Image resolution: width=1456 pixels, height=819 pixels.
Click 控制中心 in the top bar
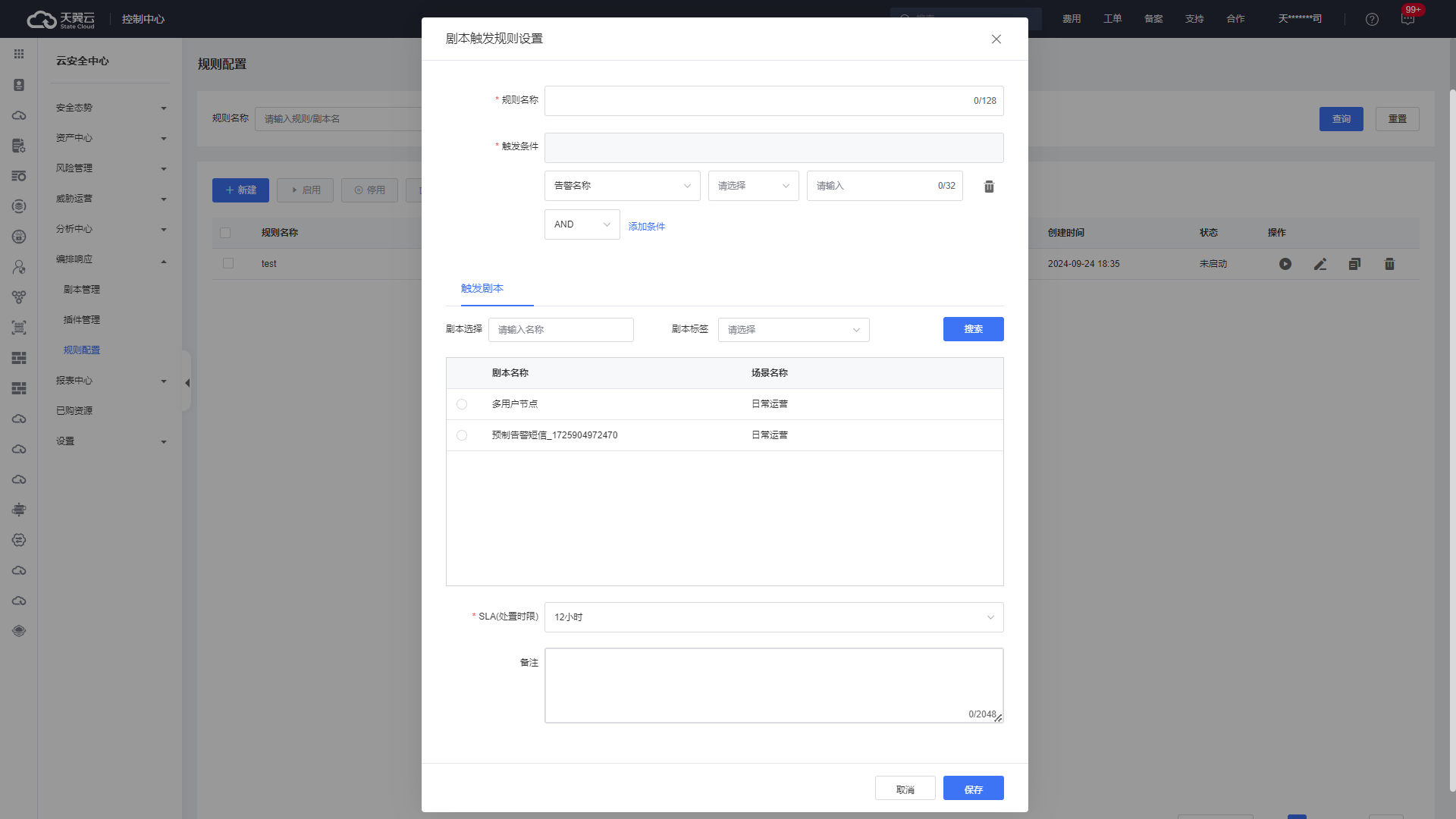143,19
